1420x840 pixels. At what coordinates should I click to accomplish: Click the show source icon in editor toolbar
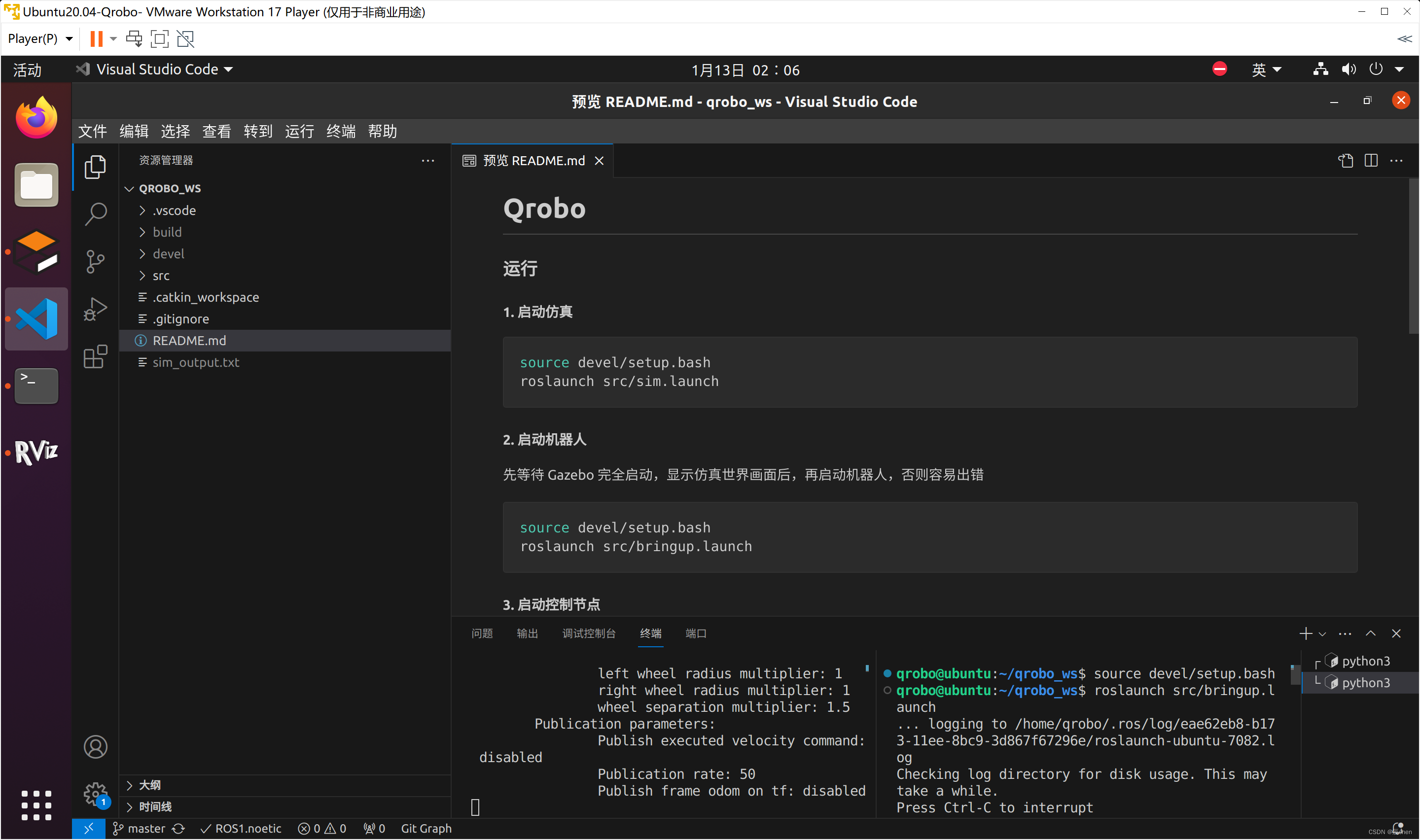[x=1345, y=161]
